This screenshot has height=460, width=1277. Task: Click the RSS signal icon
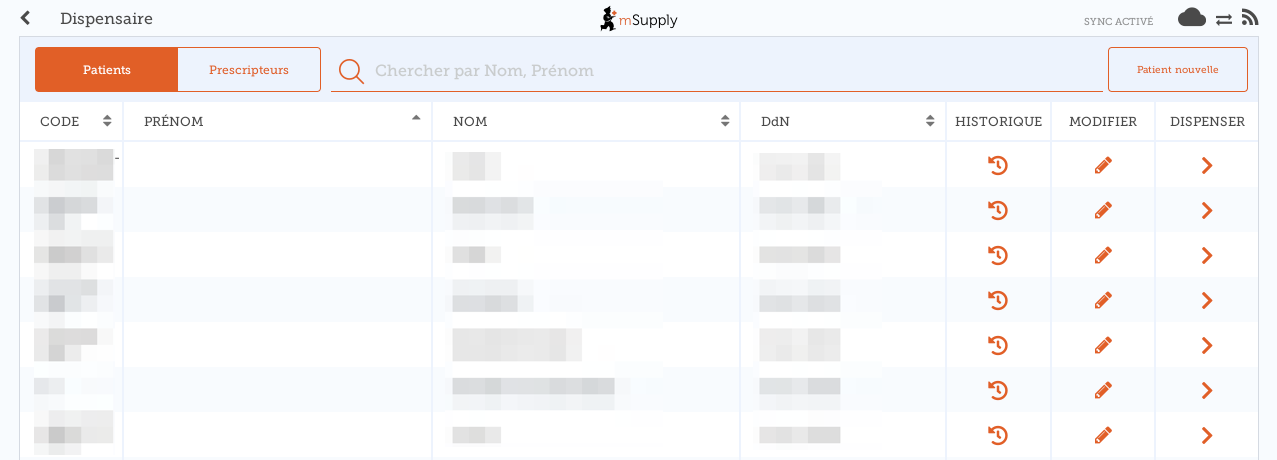1249,18
